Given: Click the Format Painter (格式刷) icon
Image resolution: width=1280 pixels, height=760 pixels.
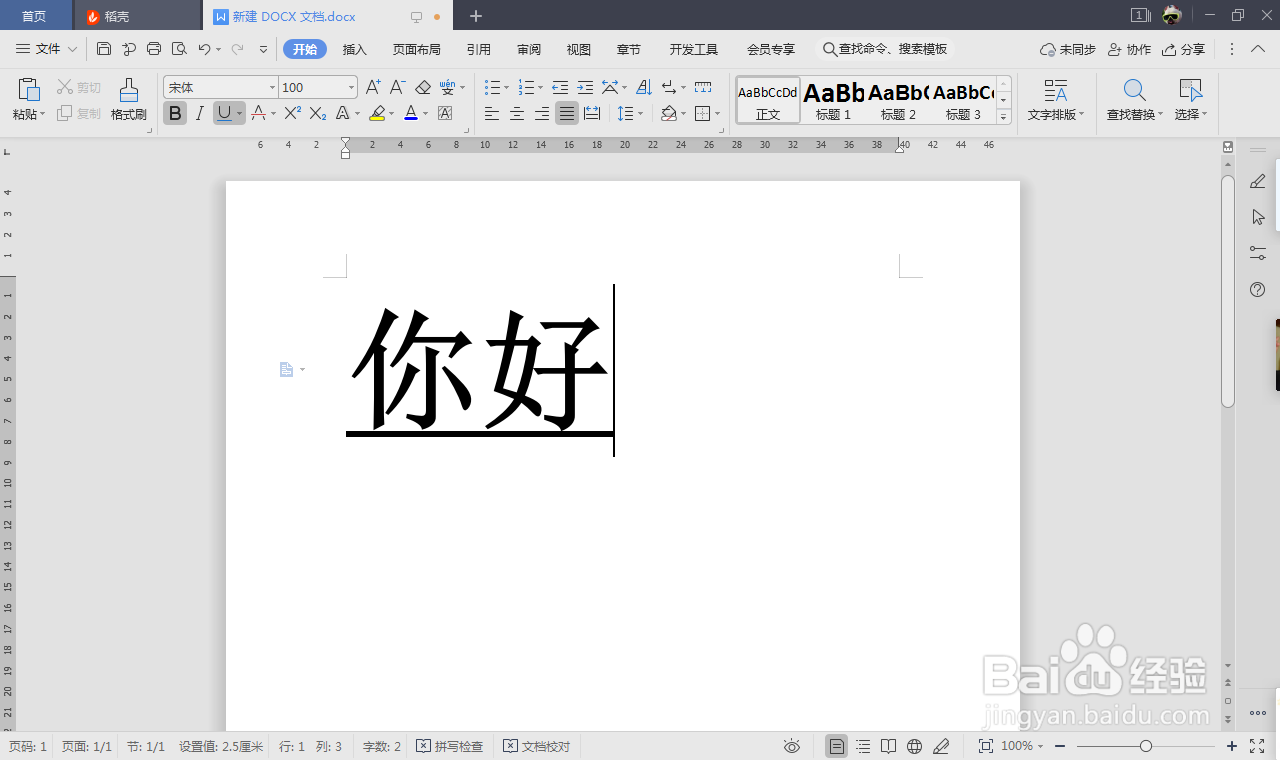Looking at the screenshot, I should click(128, 91).
